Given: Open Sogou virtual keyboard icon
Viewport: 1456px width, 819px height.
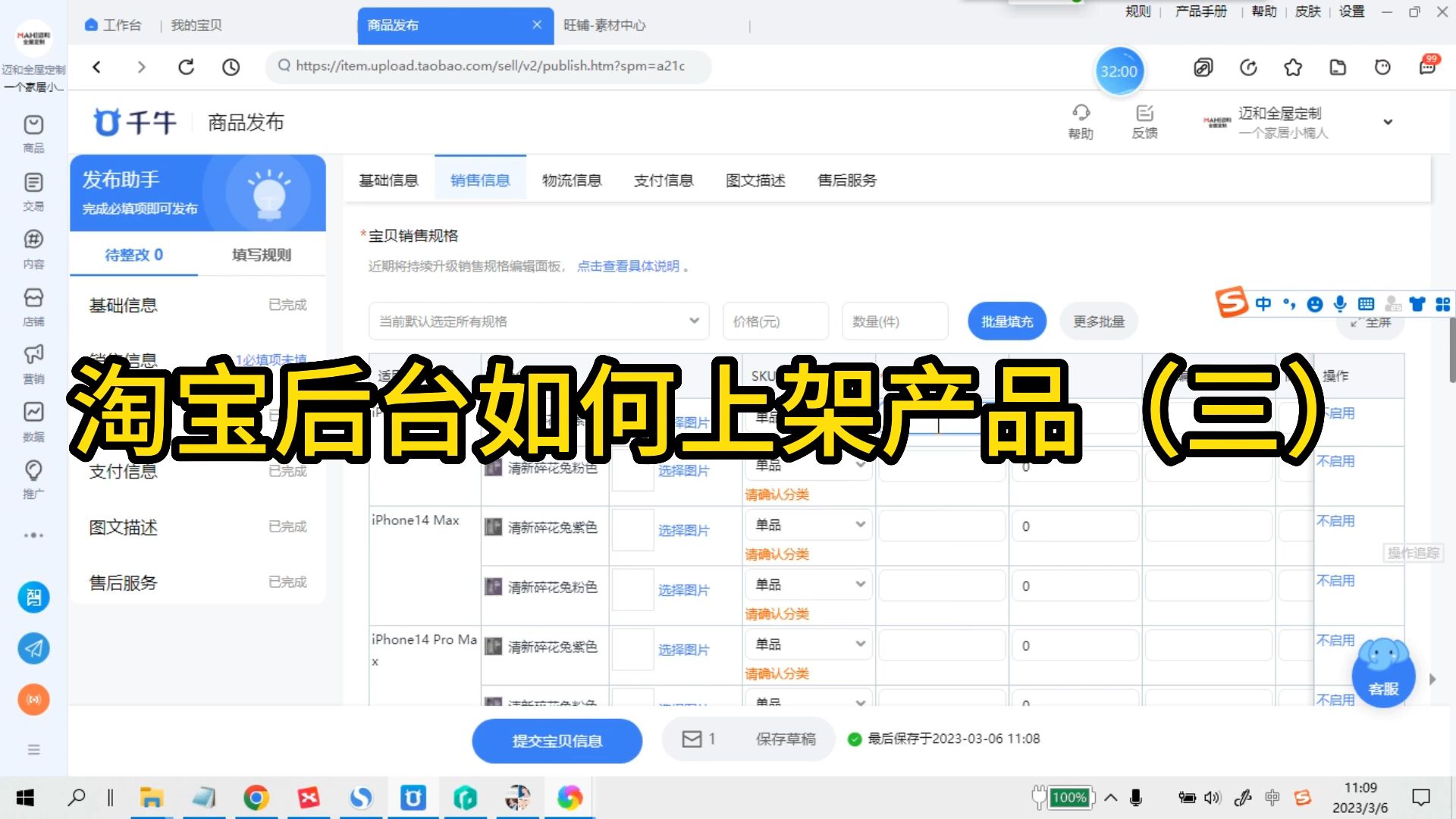Looking at the screenshot, I should point(1365,303).
